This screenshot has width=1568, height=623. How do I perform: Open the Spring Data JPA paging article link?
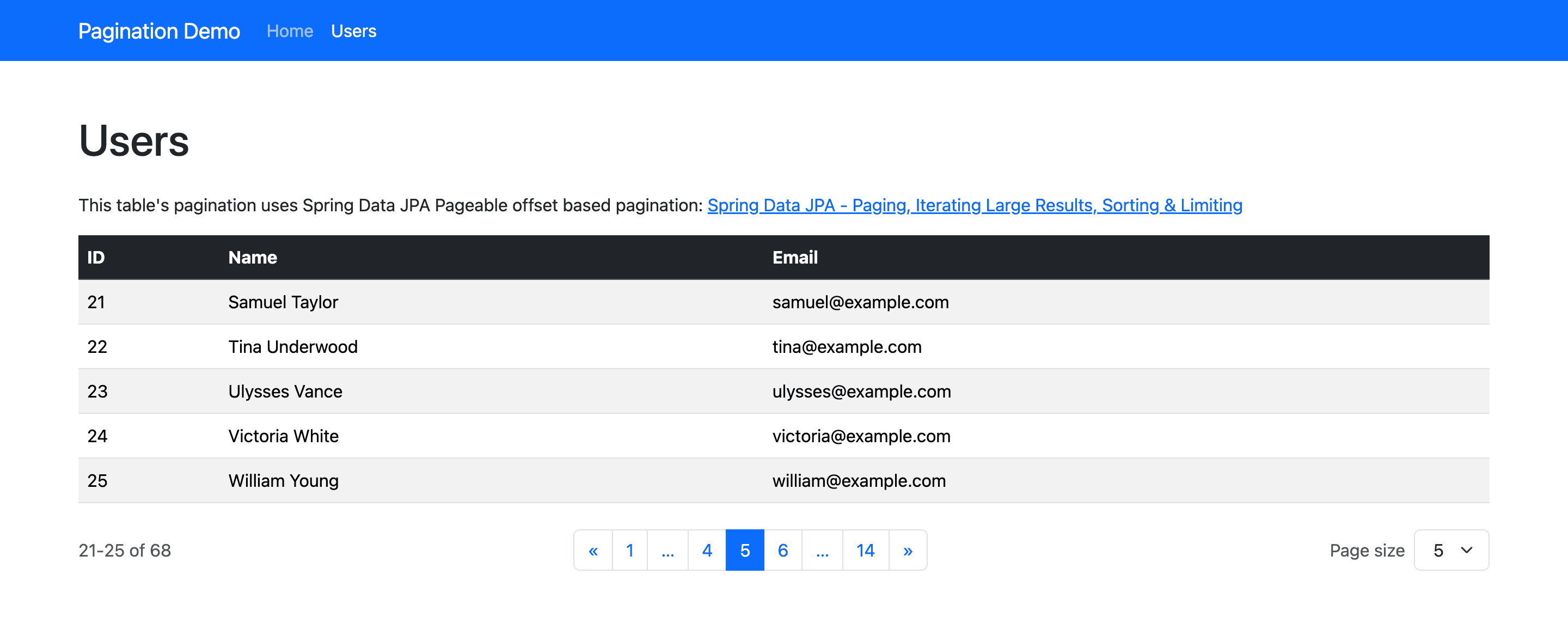[x=975, y=205]
